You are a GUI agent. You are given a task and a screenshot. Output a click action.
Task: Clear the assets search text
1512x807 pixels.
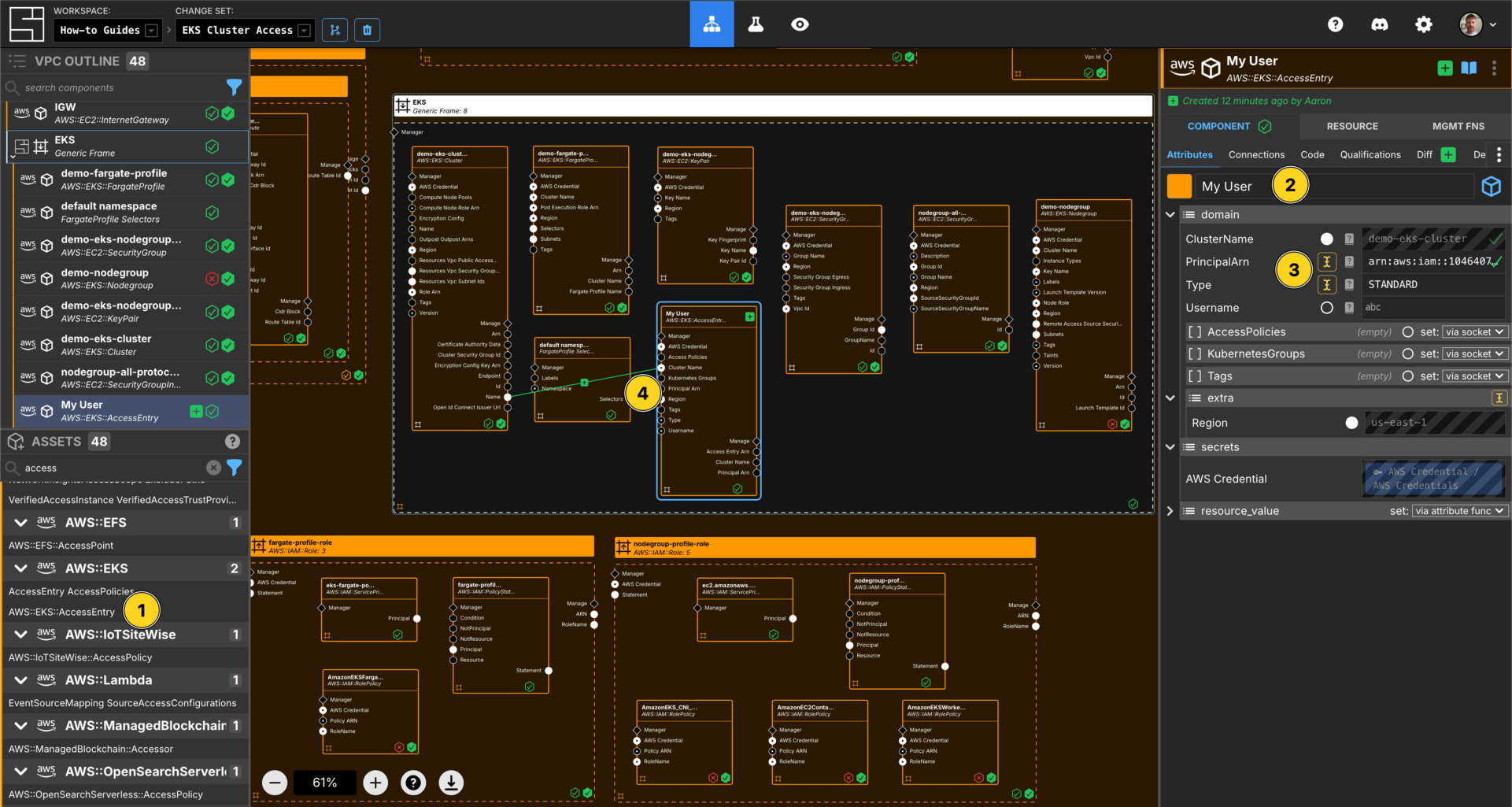213,468
